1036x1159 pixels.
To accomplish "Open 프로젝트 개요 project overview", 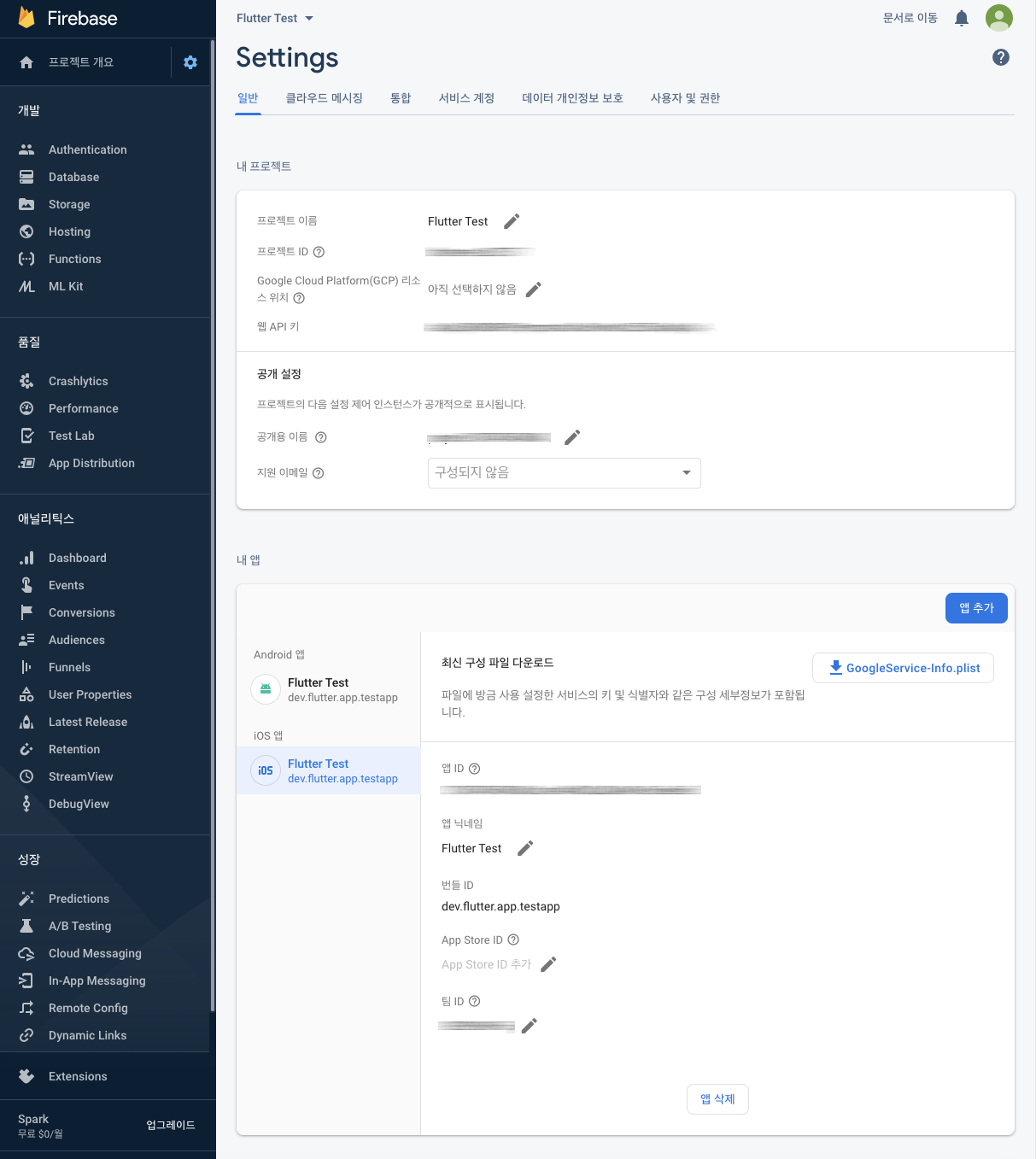I will (x=81, y=62).
